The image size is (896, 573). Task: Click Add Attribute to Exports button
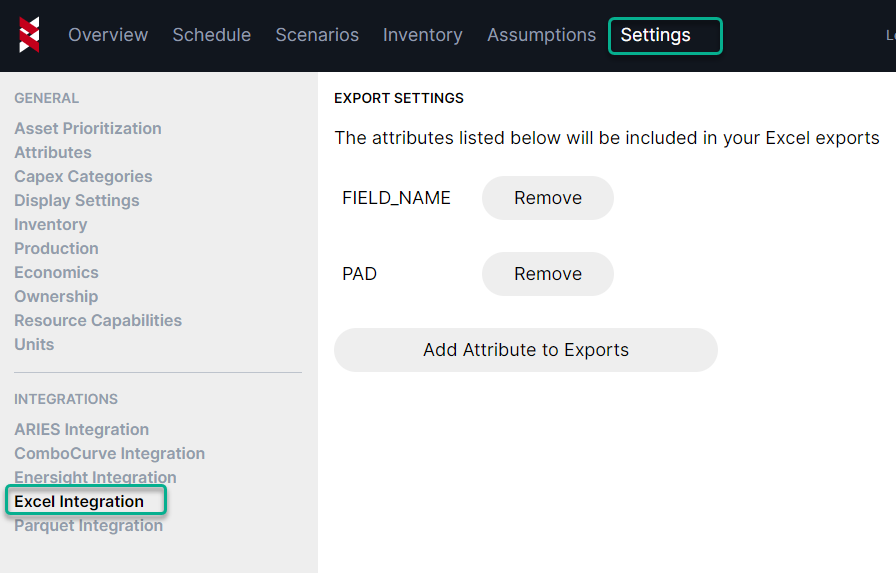point(525,350)
